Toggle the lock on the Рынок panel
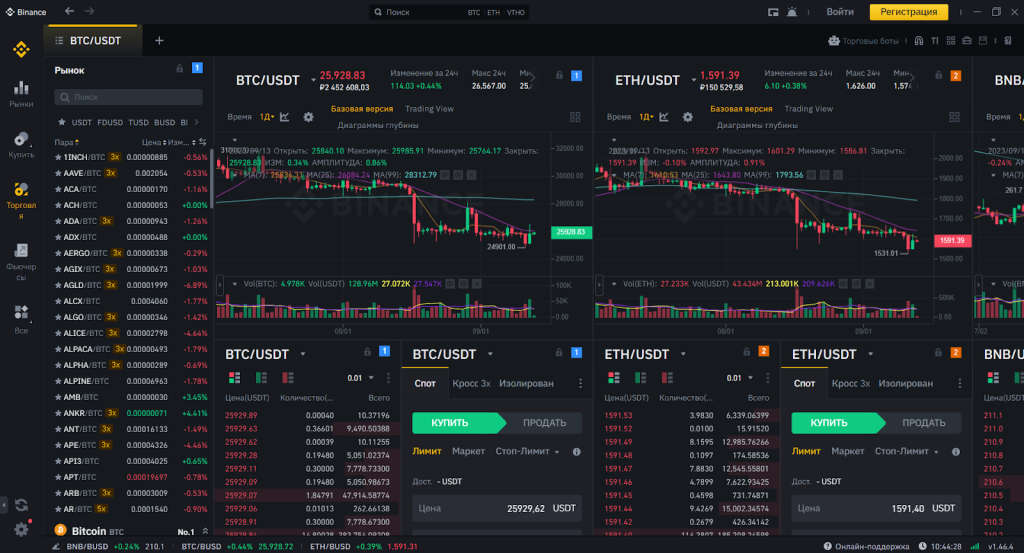The image size is (1024, 553). pyautogui.click(x=180, y=69)
